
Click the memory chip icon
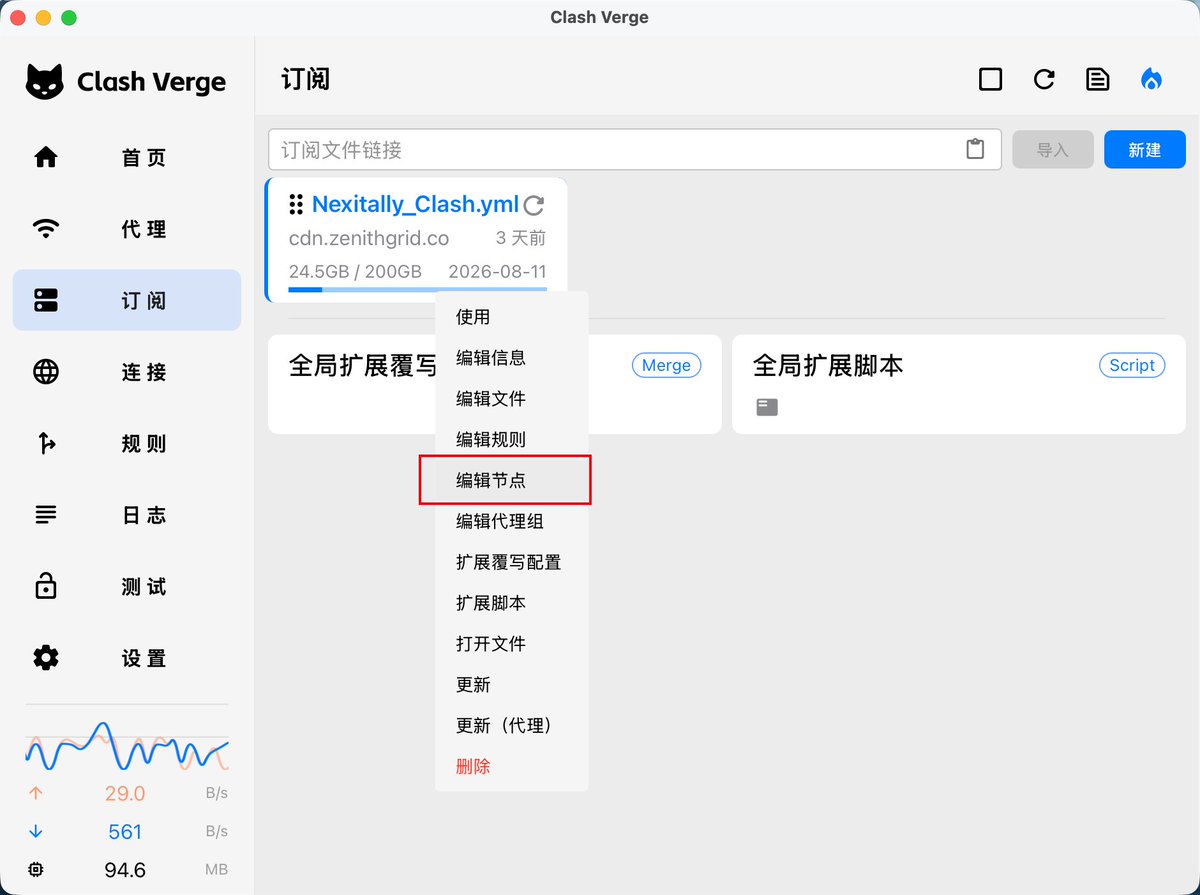pos(36,870)
